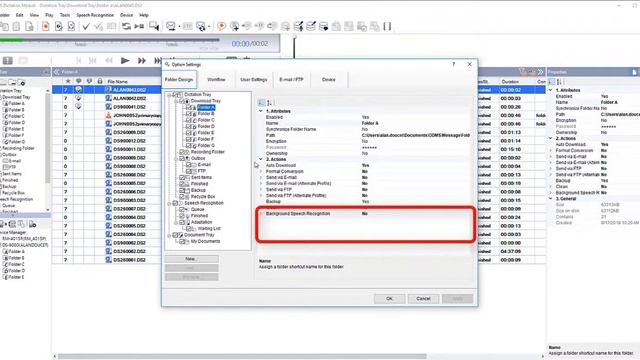Select Recording Folder in main window tree
Screen dimensions: 640x360
tap(18, 148)
